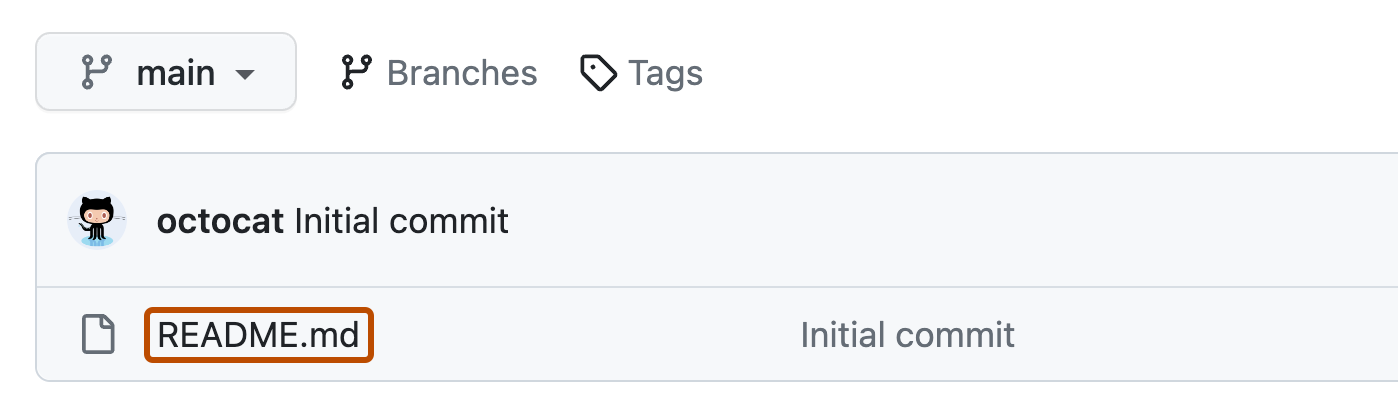This screenshot has width=1398, height=412.
Task: View all Tags
Action: [641, 73]
